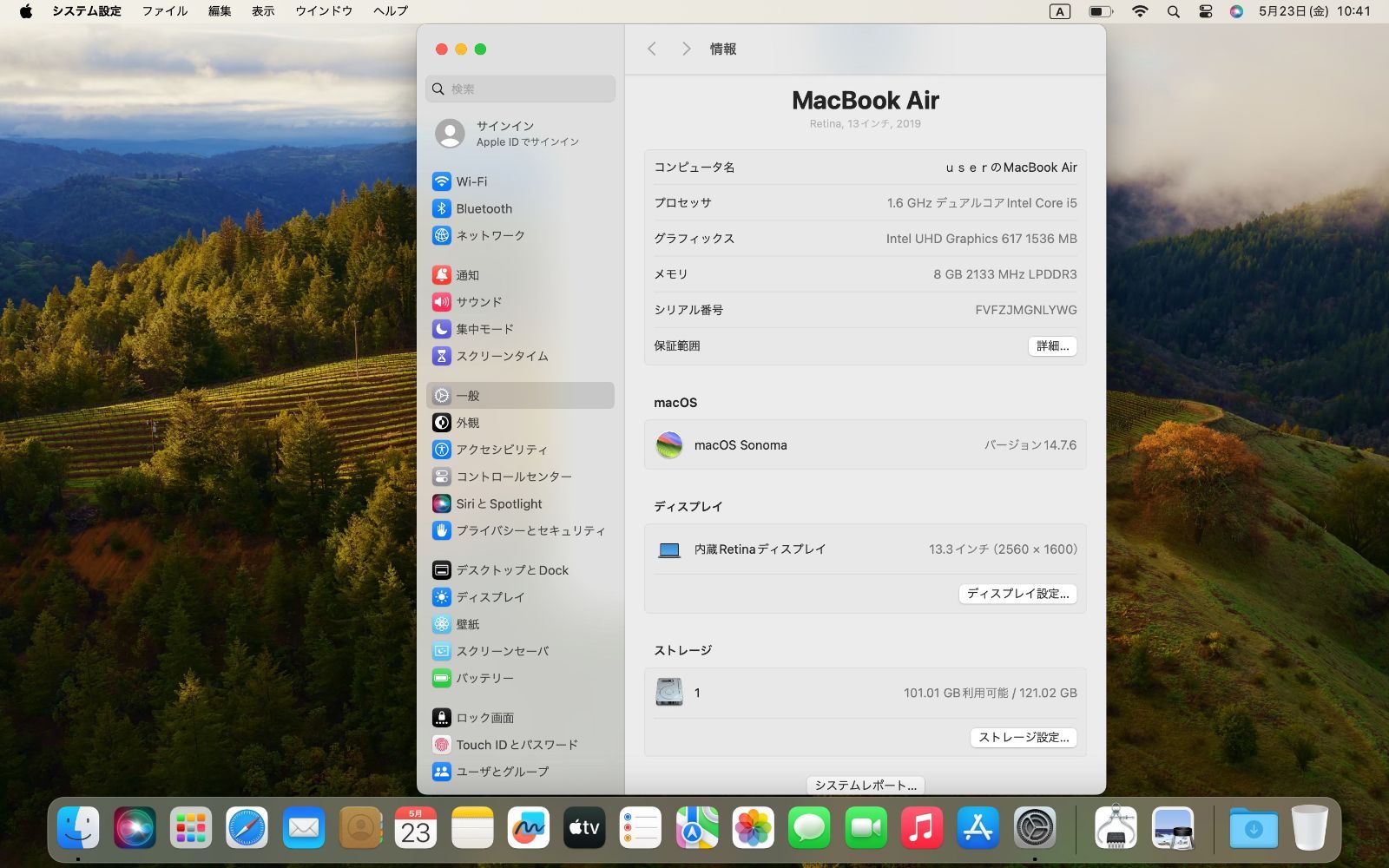Open ディスプレイ item in sidebar

[x=520, y=597]
